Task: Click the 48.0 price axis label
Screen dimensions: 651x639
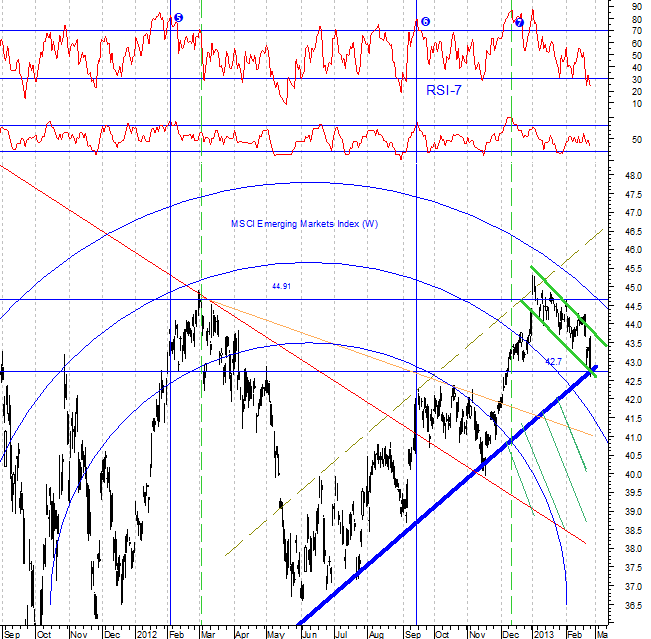Action: coord(633,176)
